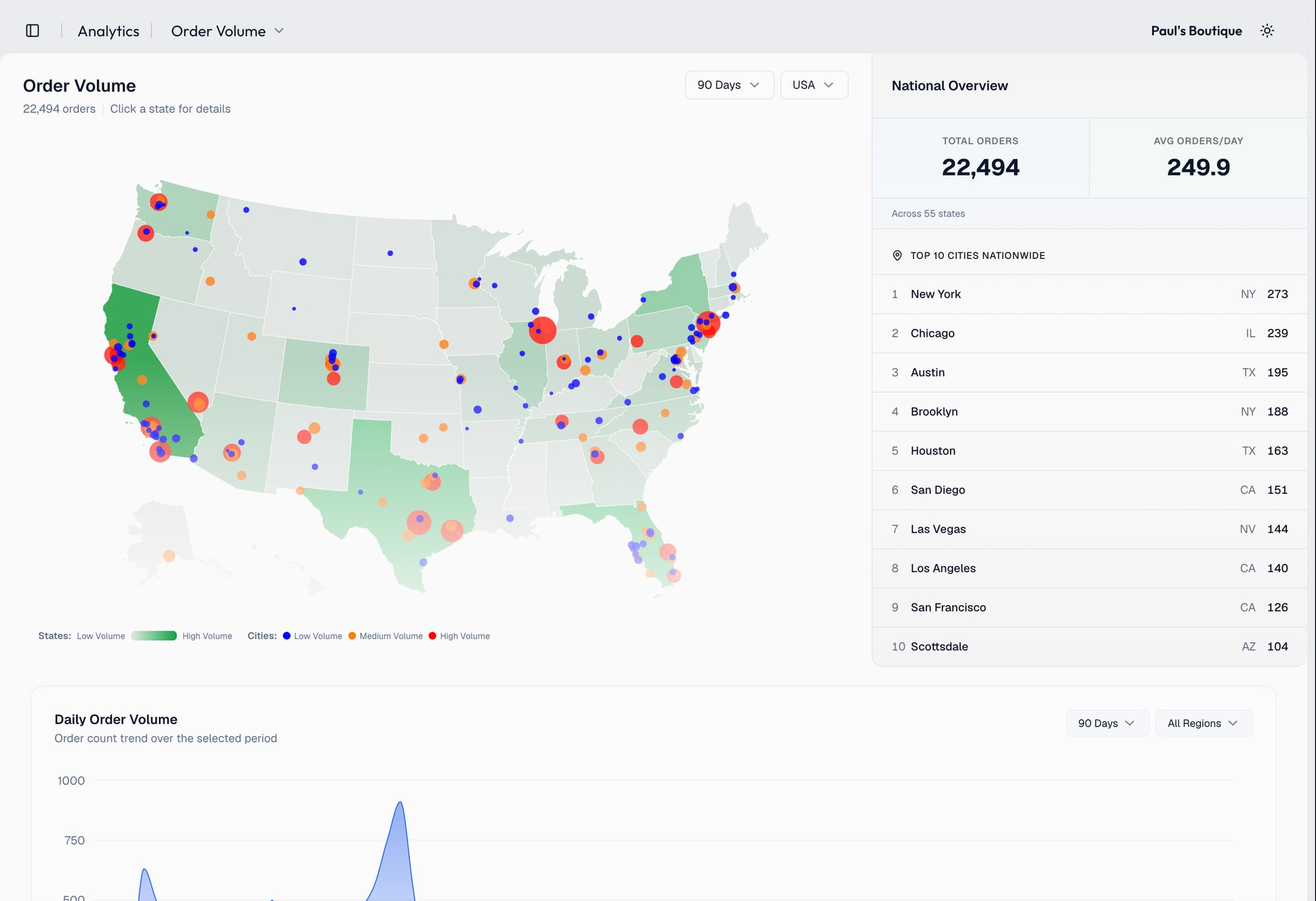Open the Order Volume breadcrumb dropdown
This screenshot has height=901, width=1316.
coord(227,31)
